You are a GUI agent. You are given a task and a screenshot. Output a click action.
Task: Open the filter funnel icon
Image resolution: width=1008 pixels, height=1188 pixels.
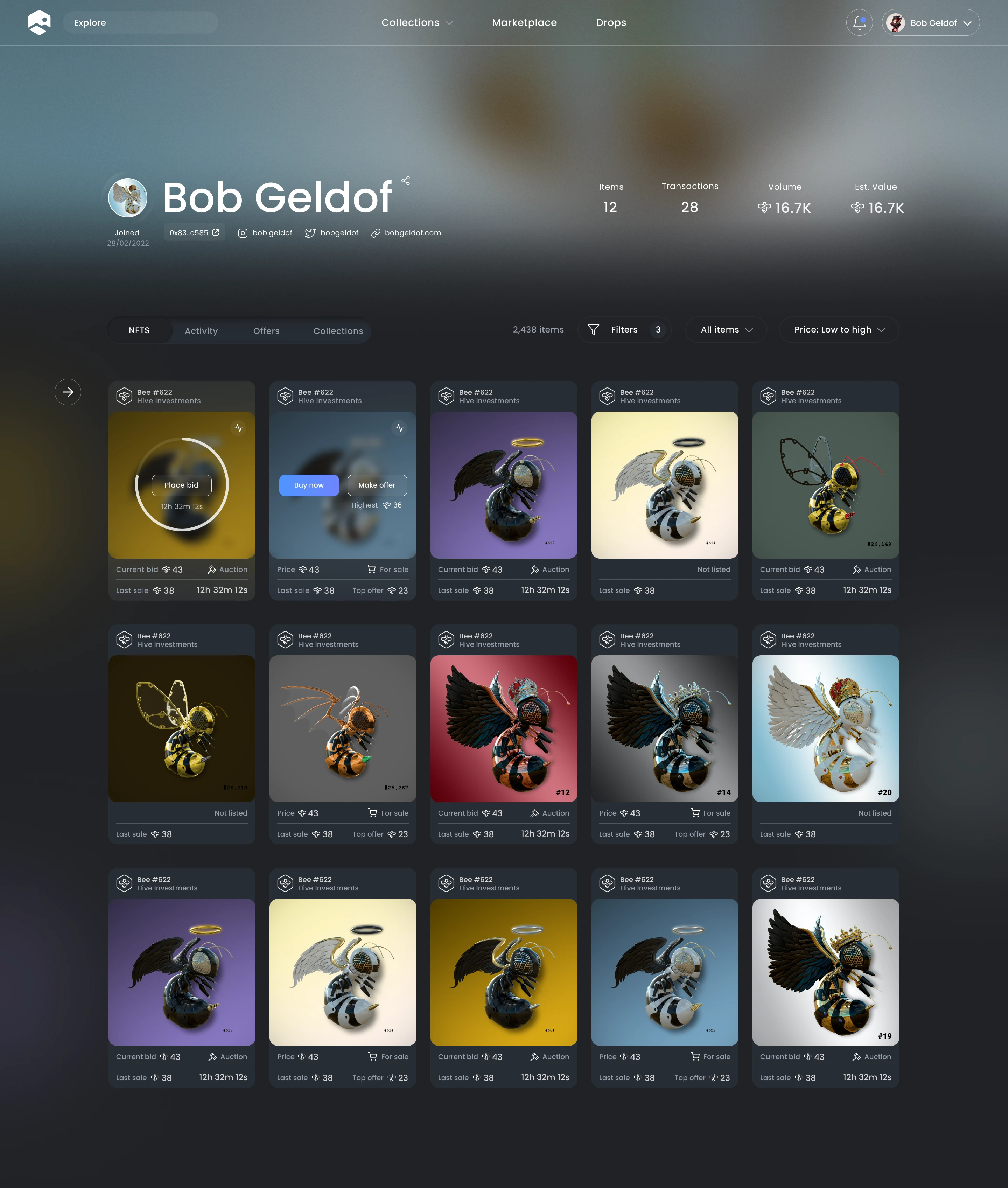pos(593,330)
